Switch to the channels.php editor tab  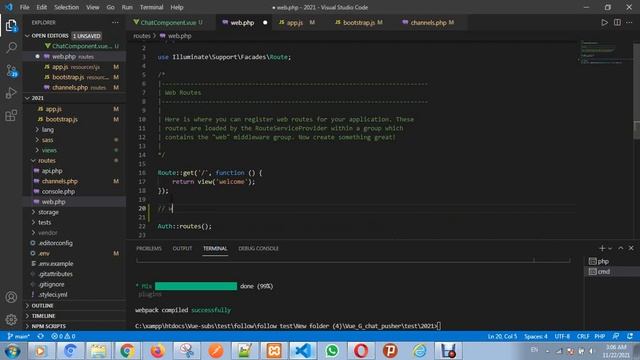click(x=428, y=22)
